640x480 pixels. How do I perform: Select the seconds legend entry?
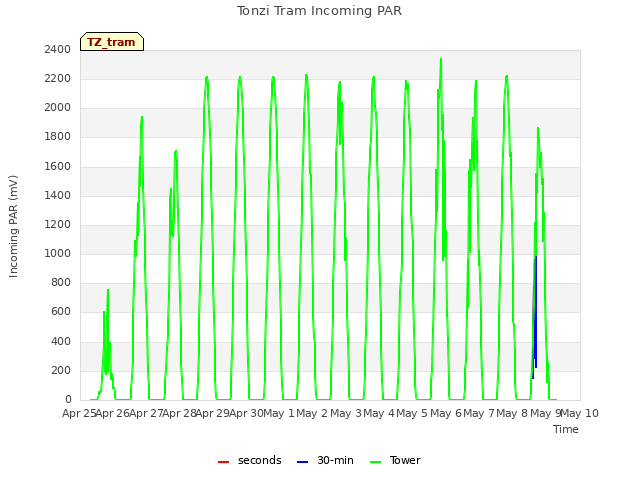[x=250, y=460]
